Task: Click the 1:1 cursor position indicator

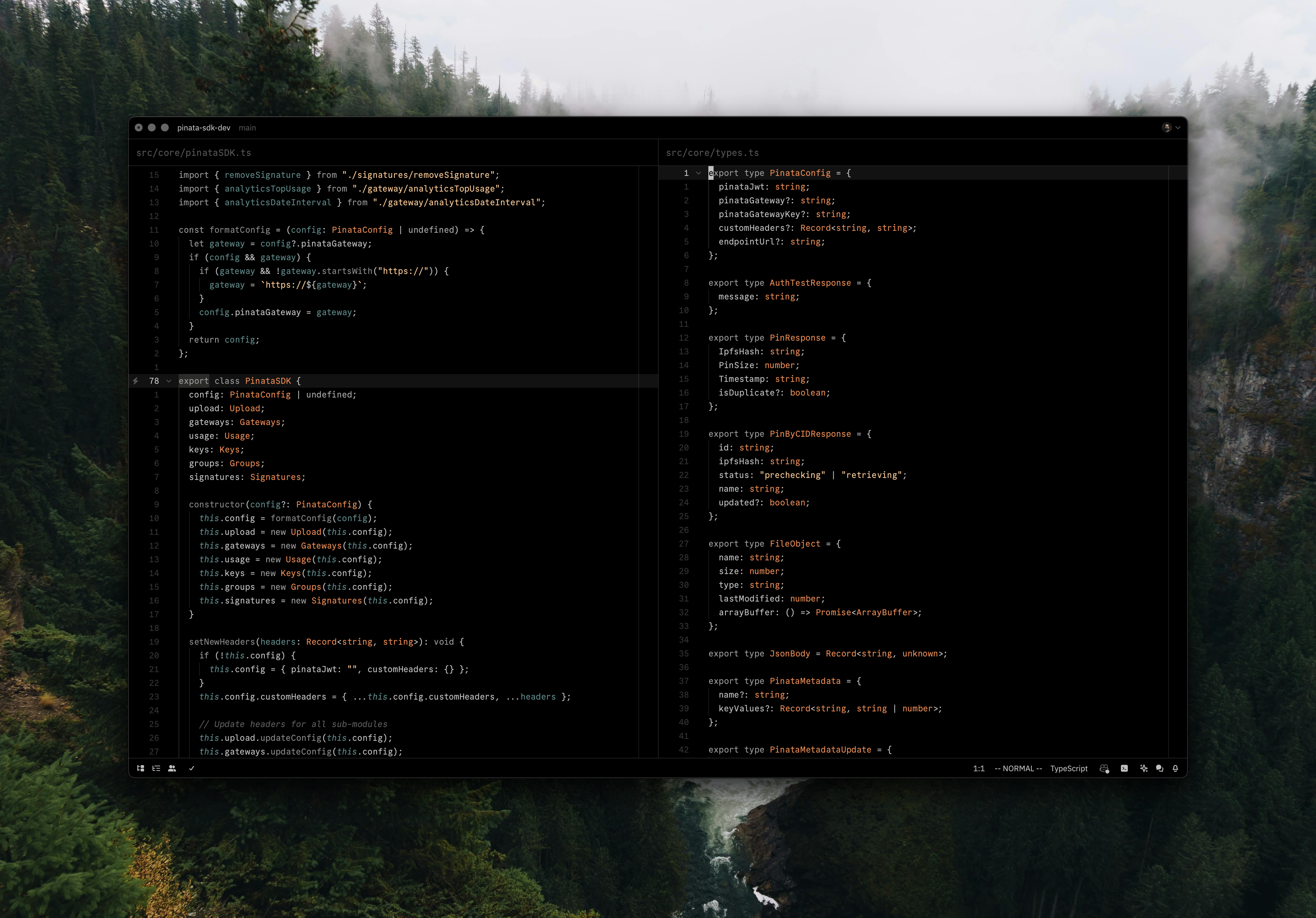Action: [978, 769]
